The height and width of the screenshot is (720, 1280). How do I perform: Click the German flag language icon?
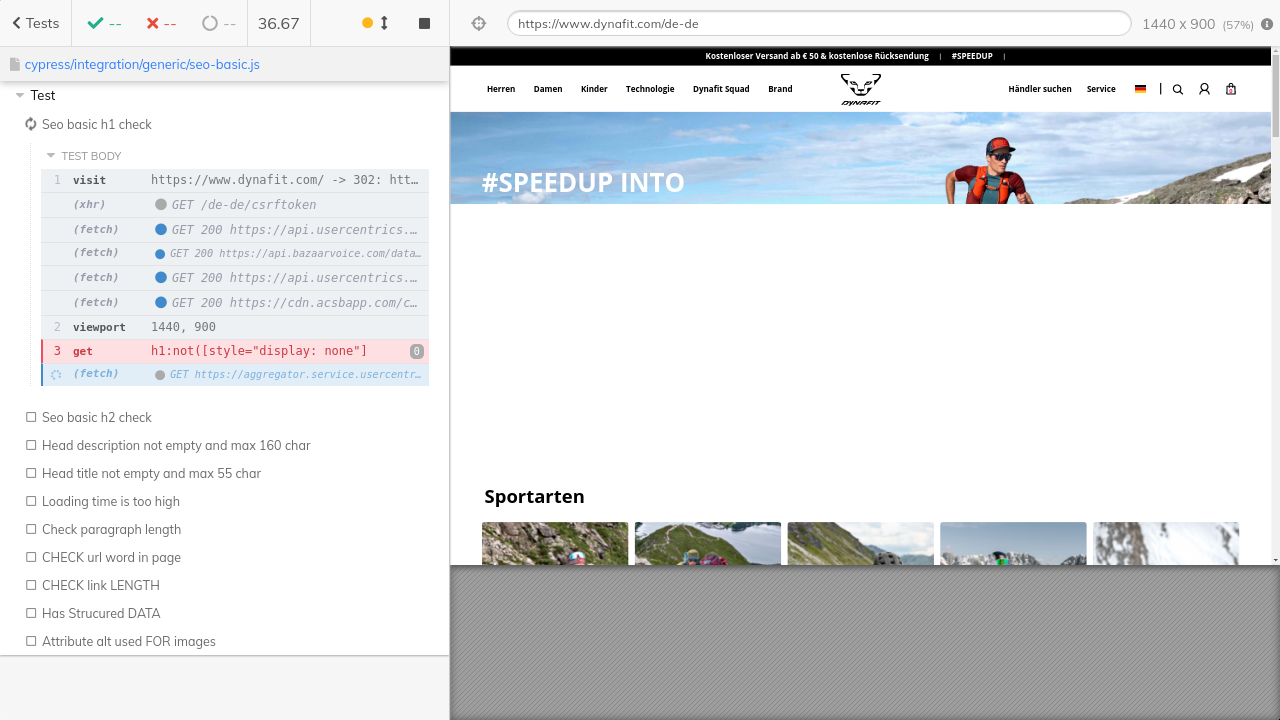tap(1140, 89)
